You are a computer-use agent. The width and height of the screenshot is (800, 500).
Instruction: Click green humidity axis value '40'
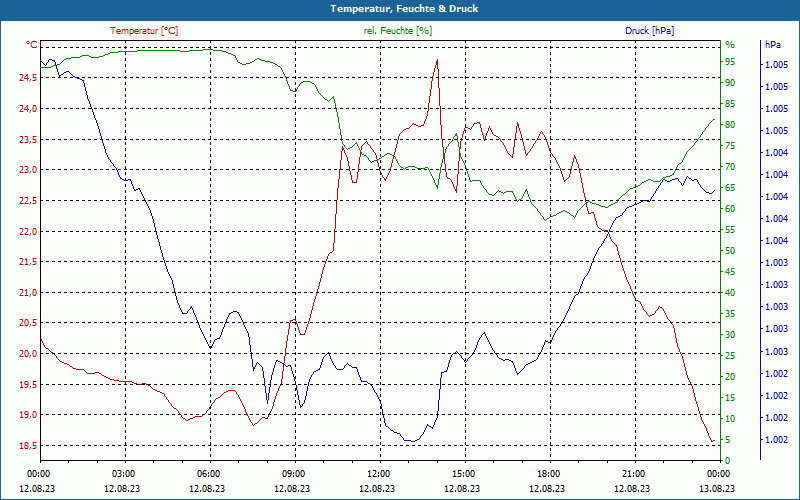pyautogui.click(x=730, y=293)
